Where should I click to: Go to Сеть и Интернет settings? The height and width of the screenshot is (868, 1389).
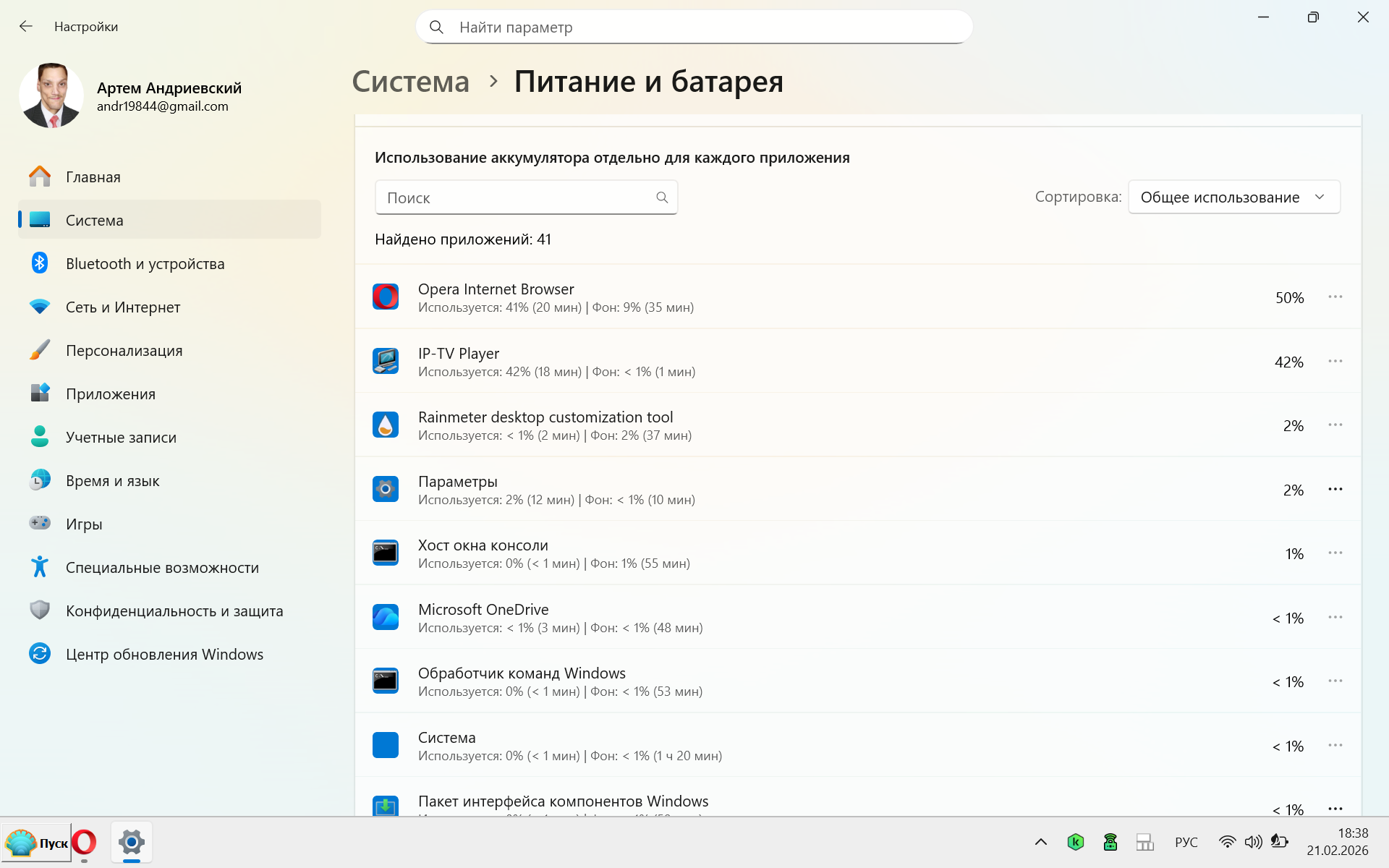click(123, 307)
